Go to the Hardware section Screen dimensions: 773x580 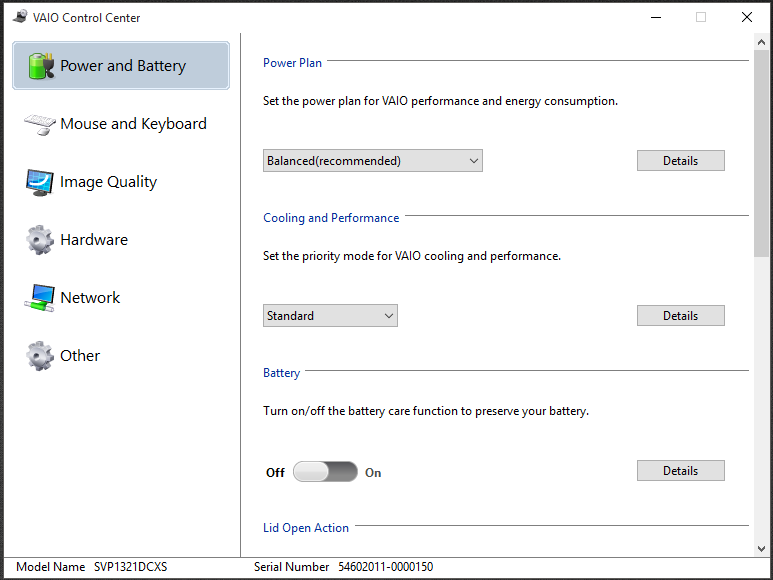pos(121,240)
